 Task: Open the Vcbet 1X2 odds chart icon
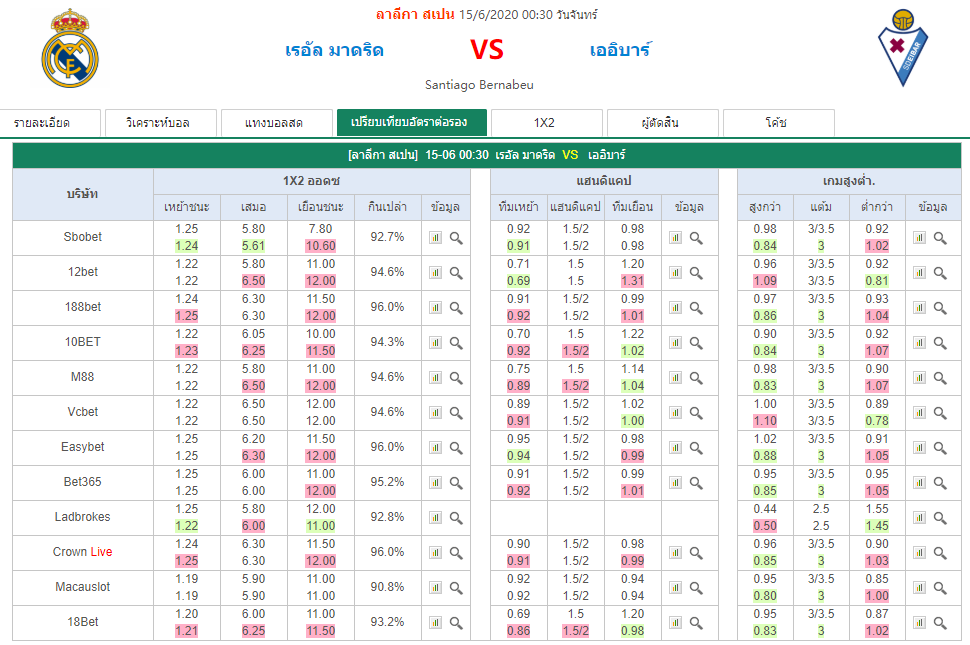point(436,412)
